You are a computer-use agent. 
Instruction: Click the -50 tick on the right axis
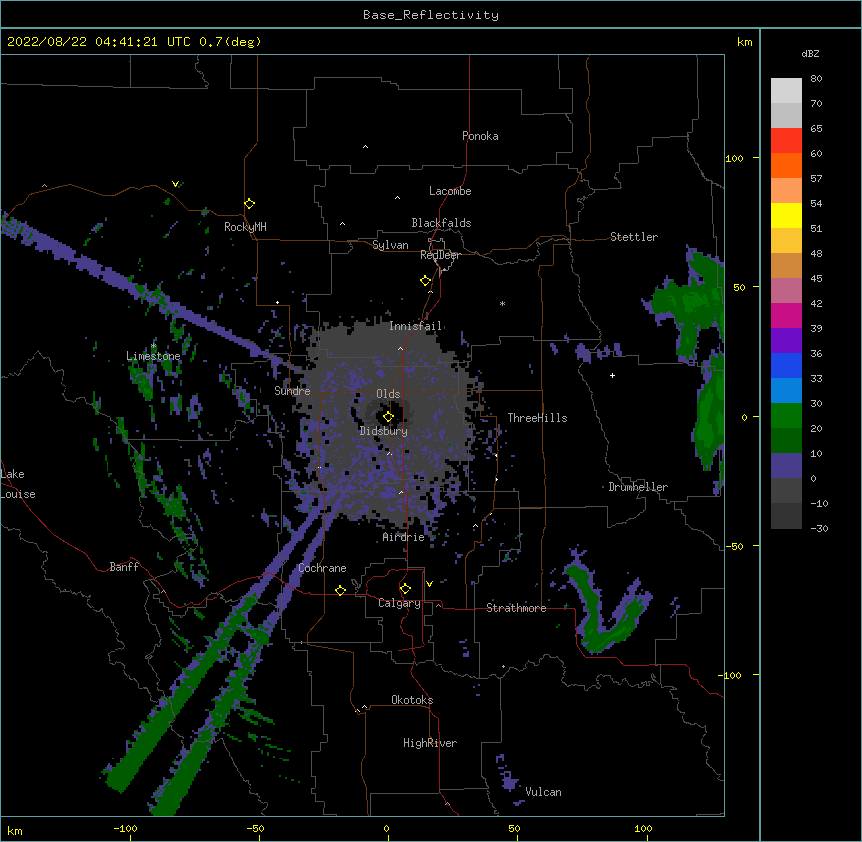pyautogui.click(x=734, y=546)
